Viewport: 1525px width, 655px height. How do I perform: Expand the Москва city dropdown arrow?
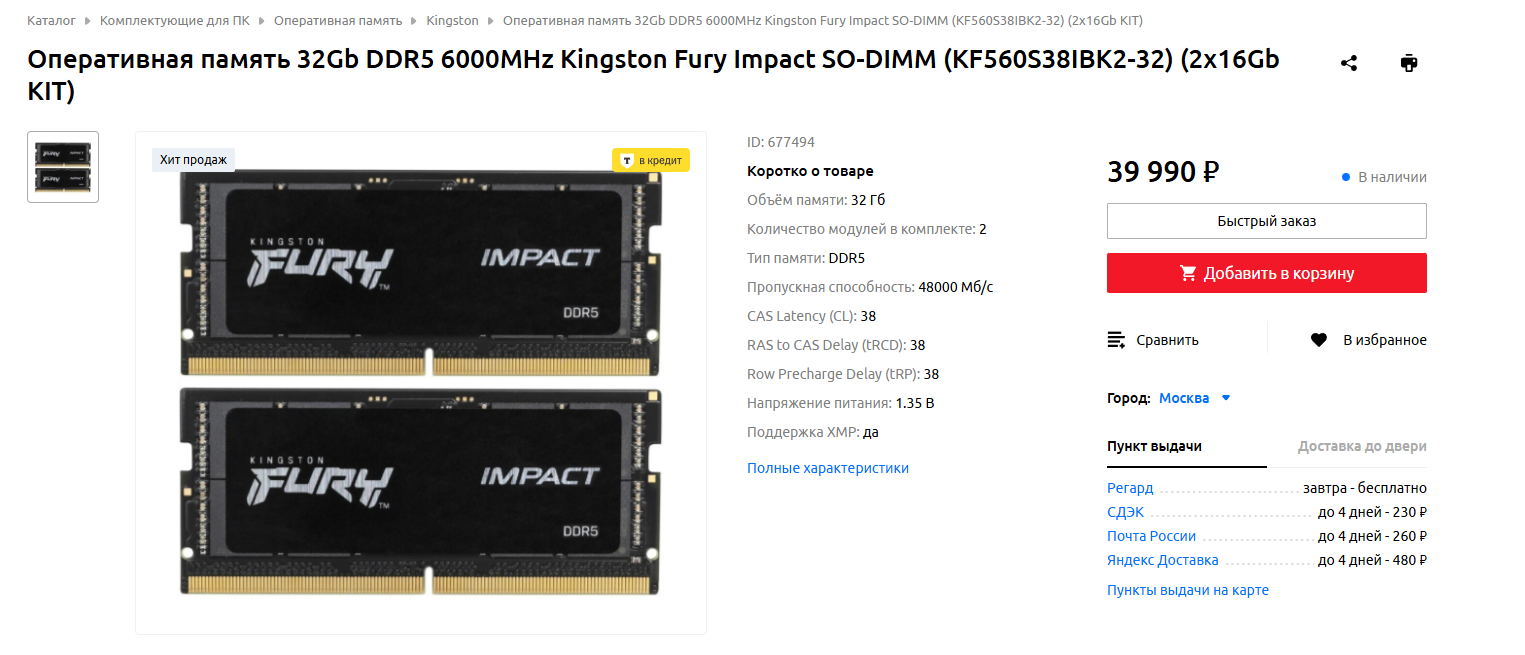point(1226,398)
